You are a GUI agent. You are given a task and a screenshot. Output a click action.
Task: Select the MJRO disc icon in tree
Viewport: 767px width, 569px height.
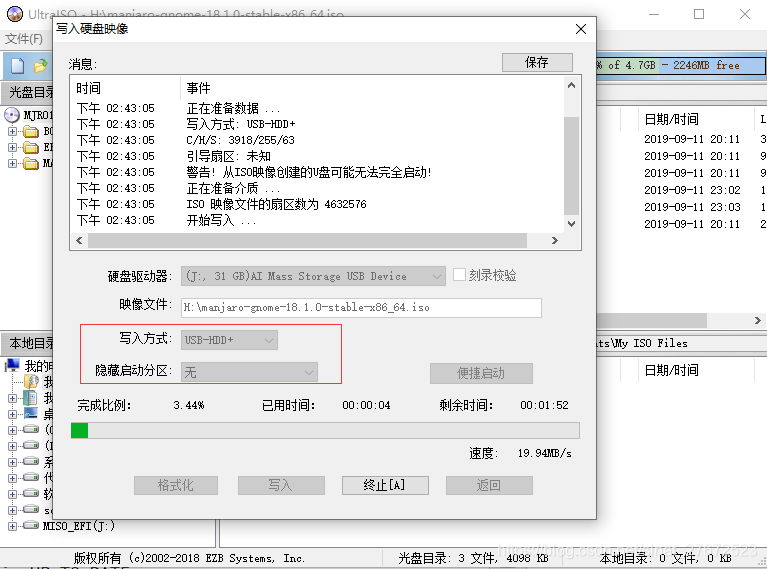12,115
